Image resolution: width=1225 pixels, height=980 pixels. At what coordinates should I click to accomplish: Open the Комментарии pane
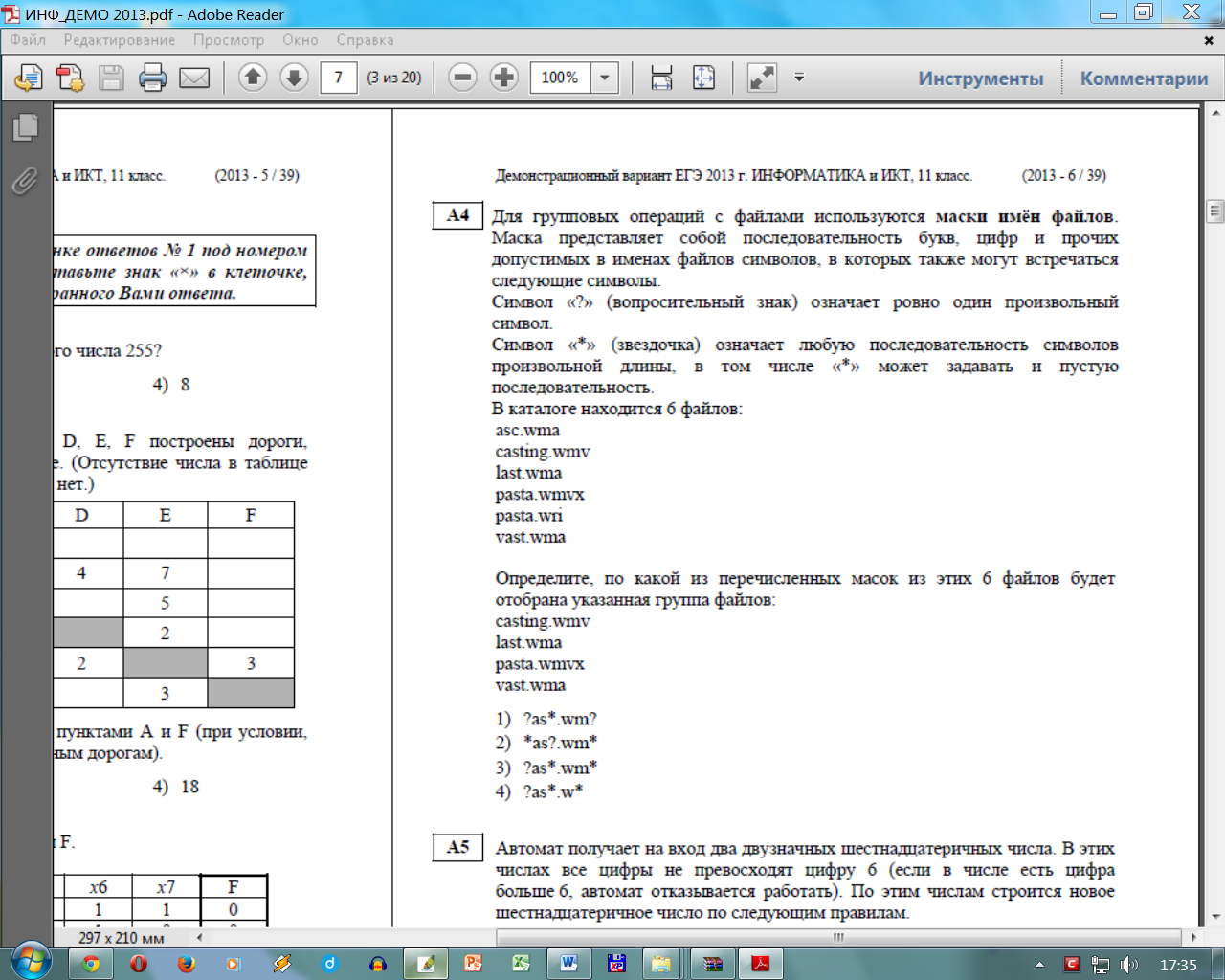(x=1144, y=78)
